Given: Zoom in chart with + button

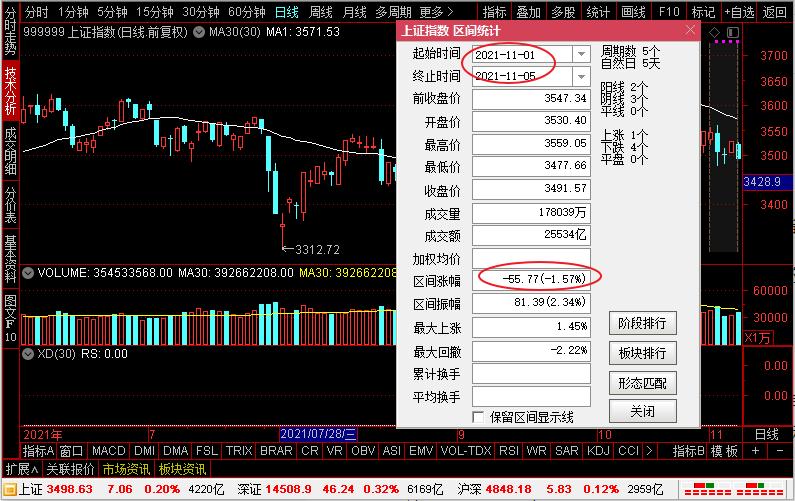Looking at the screenshot, I should click(755, 450).
